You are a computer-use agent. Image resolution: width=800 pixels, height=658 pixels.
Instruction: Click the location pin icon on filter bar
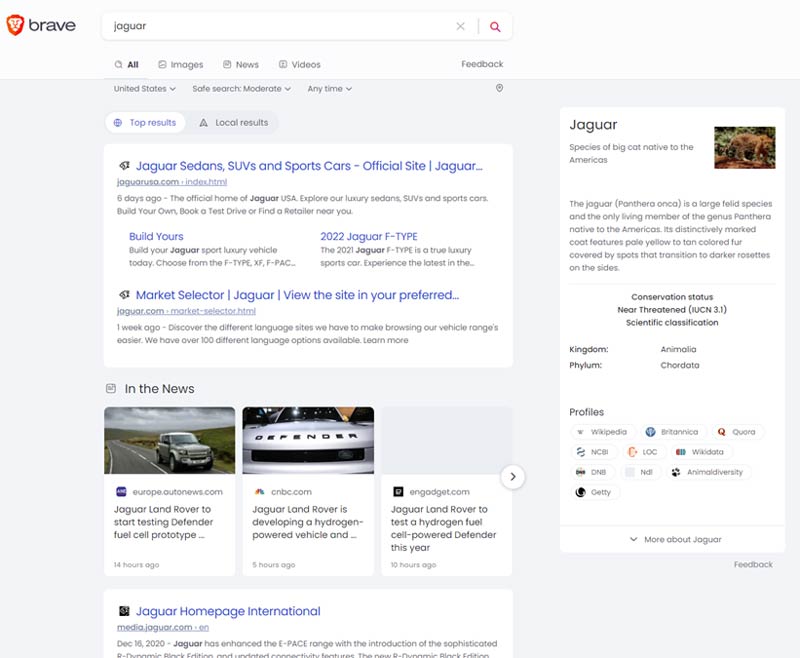tap(500, 88)
